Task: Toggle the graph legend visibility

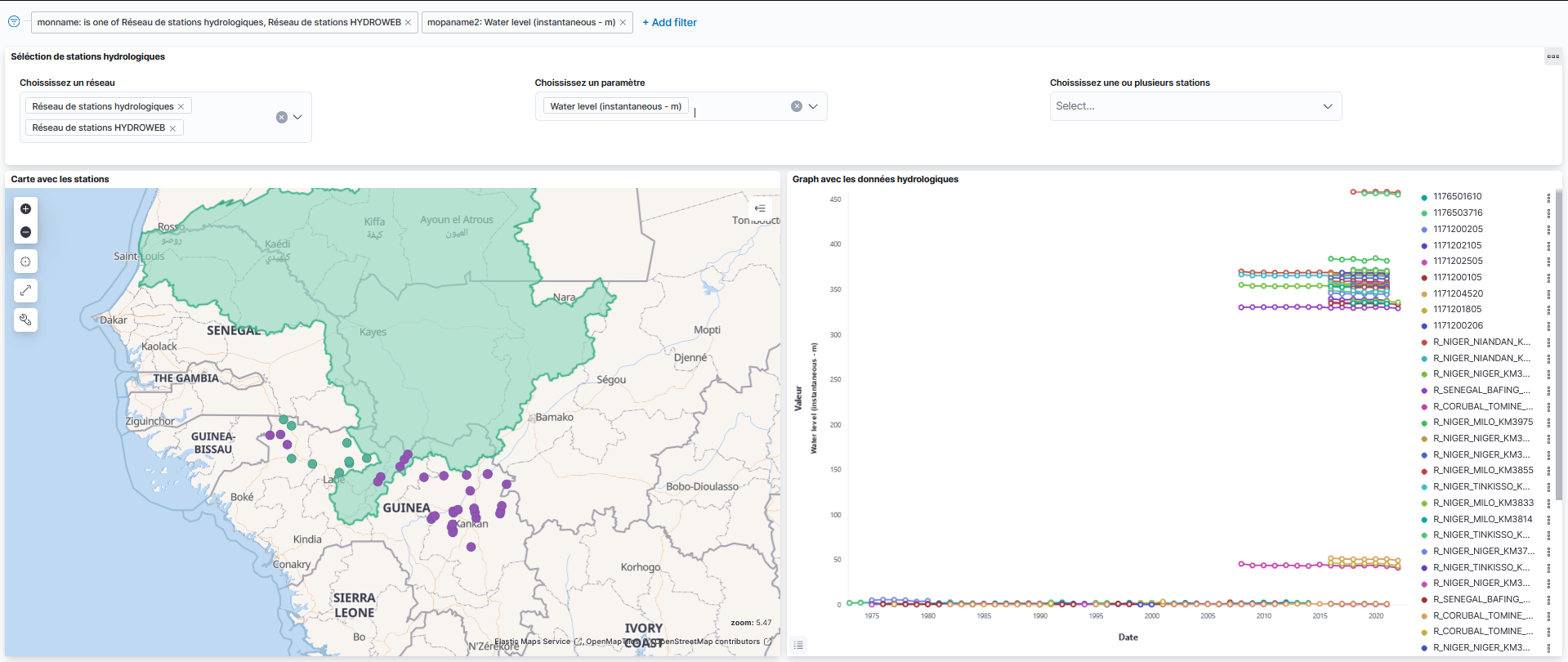Action: click(x=798, y=645)
